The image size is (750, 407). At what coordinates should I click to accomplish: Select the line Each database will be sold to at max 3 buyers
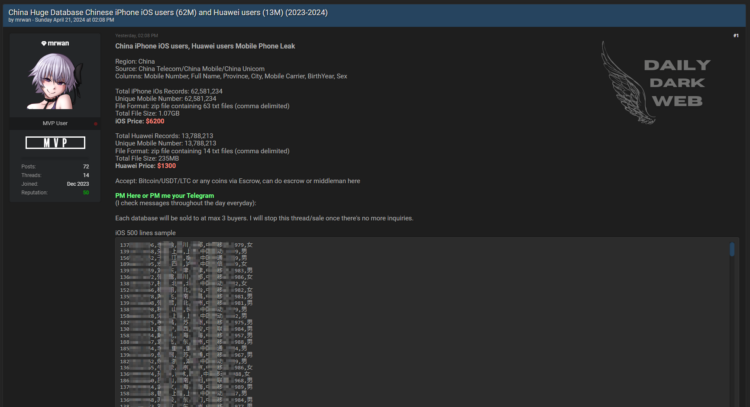(x=264, y=218)
